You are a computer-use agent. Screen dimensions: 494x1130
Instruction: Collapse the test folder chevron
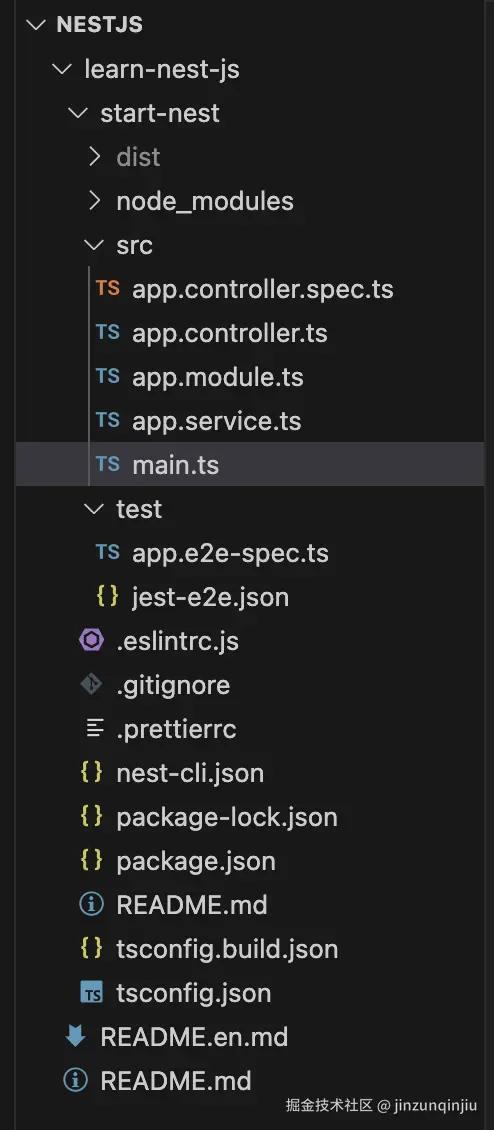click(94, 509)
